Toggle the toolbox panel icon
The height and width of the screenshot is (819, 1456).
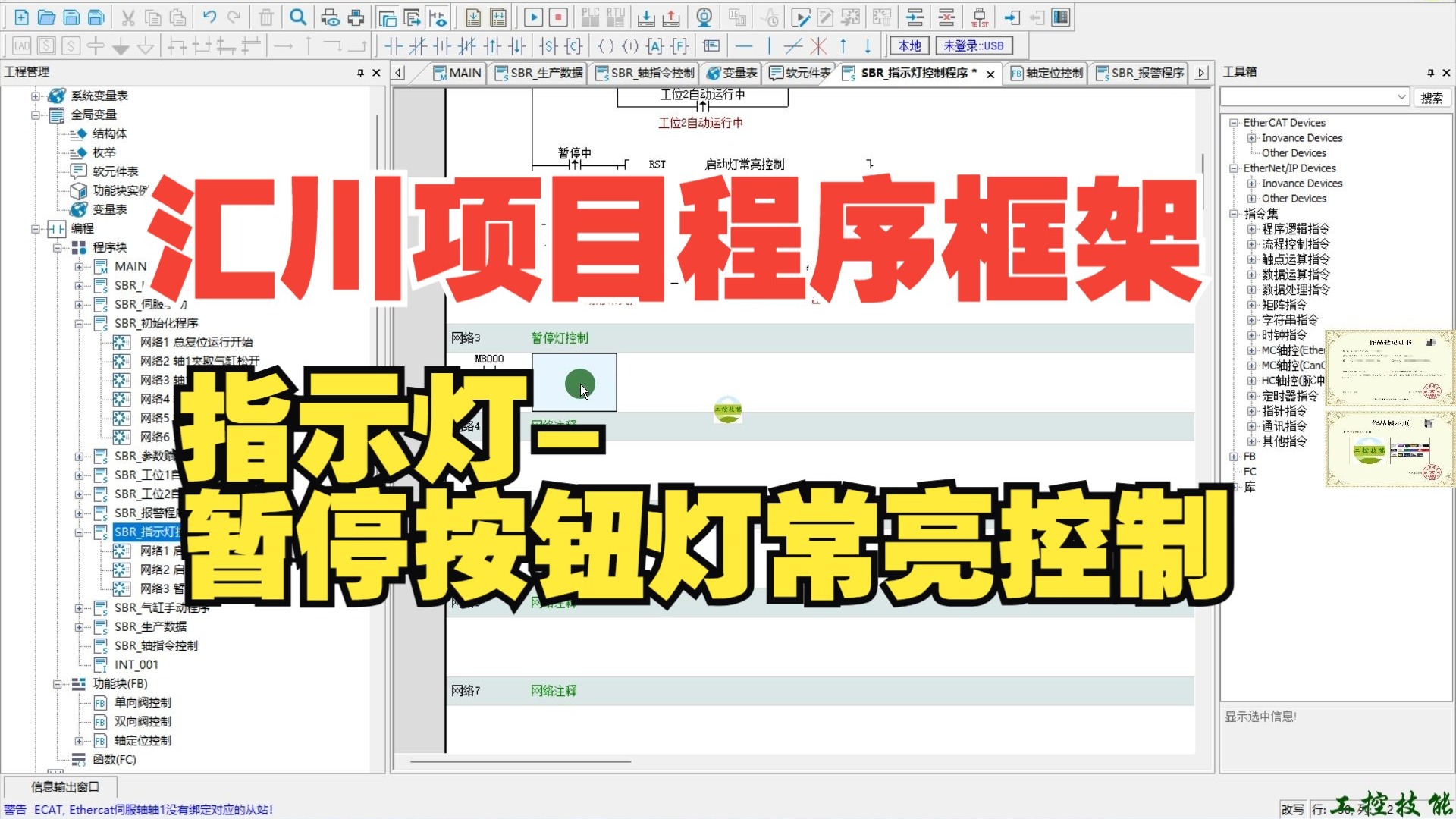pyautogui.click(x=1061, y=17)
